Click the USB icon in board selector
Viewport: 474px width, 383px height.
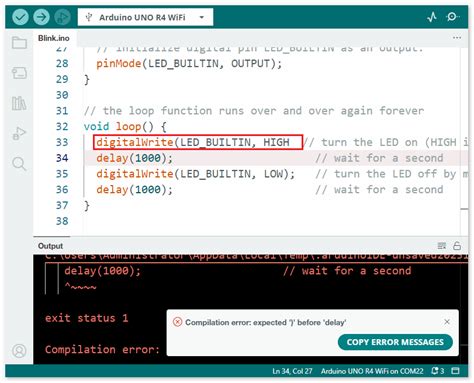pos(89,17)
